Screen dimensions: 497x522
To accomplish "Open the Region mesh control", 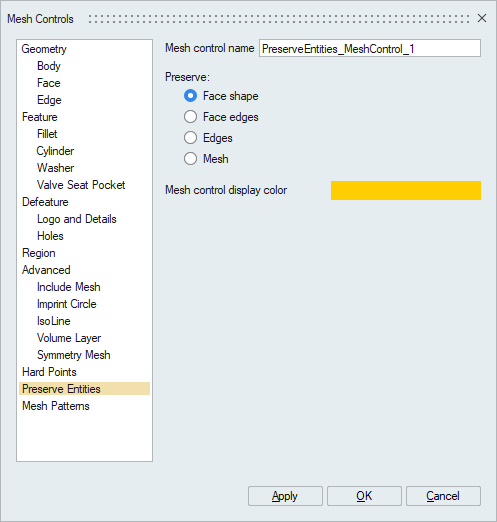I will [39, 253].
